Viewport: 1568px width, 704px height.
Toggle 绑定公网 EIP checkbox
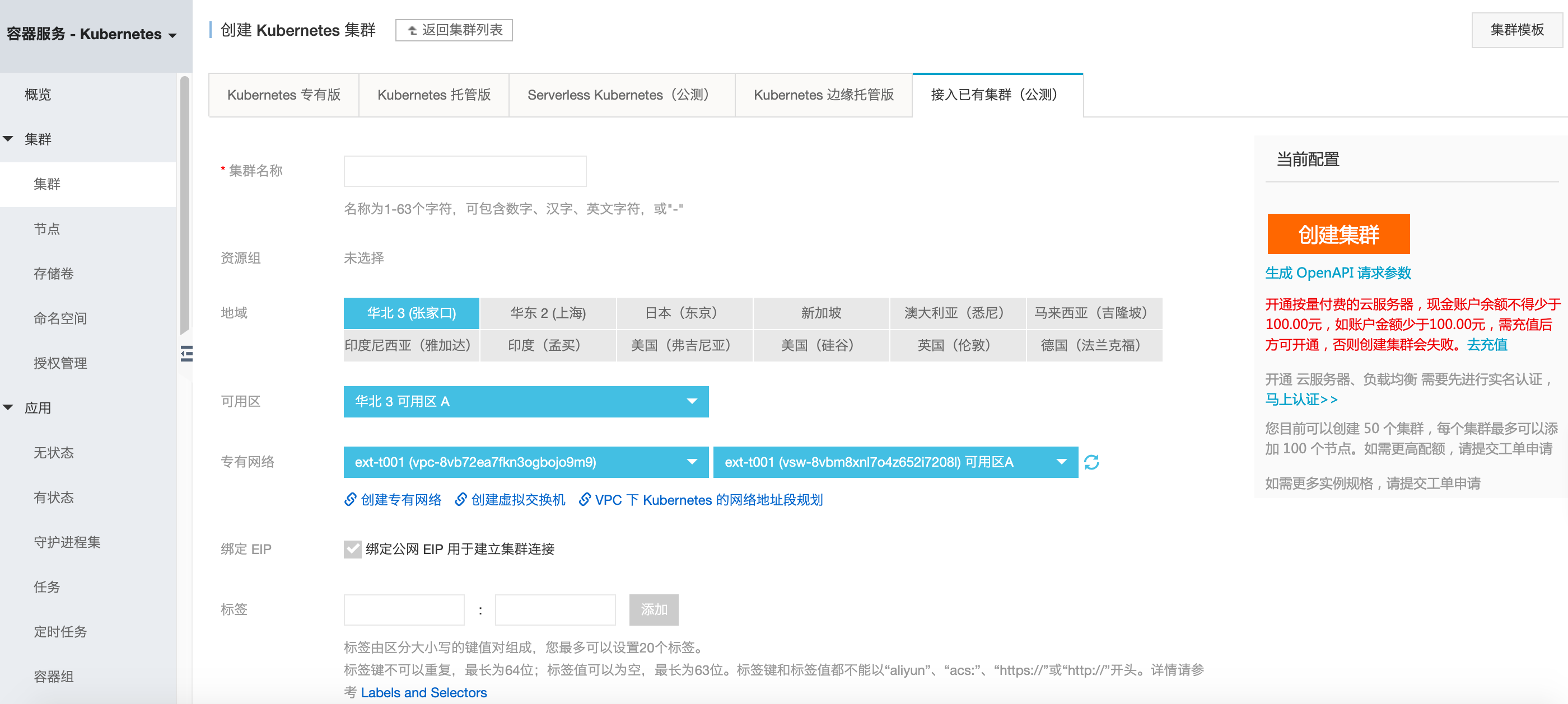[352, 549]
